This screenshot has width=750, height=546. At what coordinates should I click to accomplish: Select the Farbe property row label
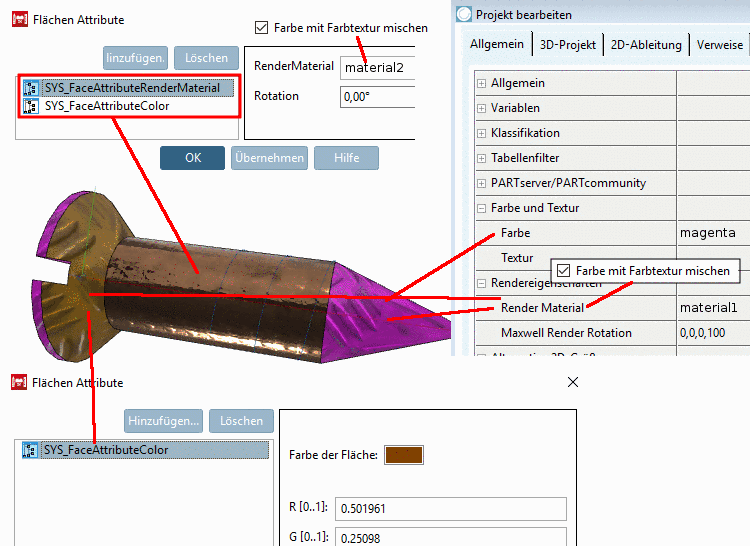tap(515, 233)
